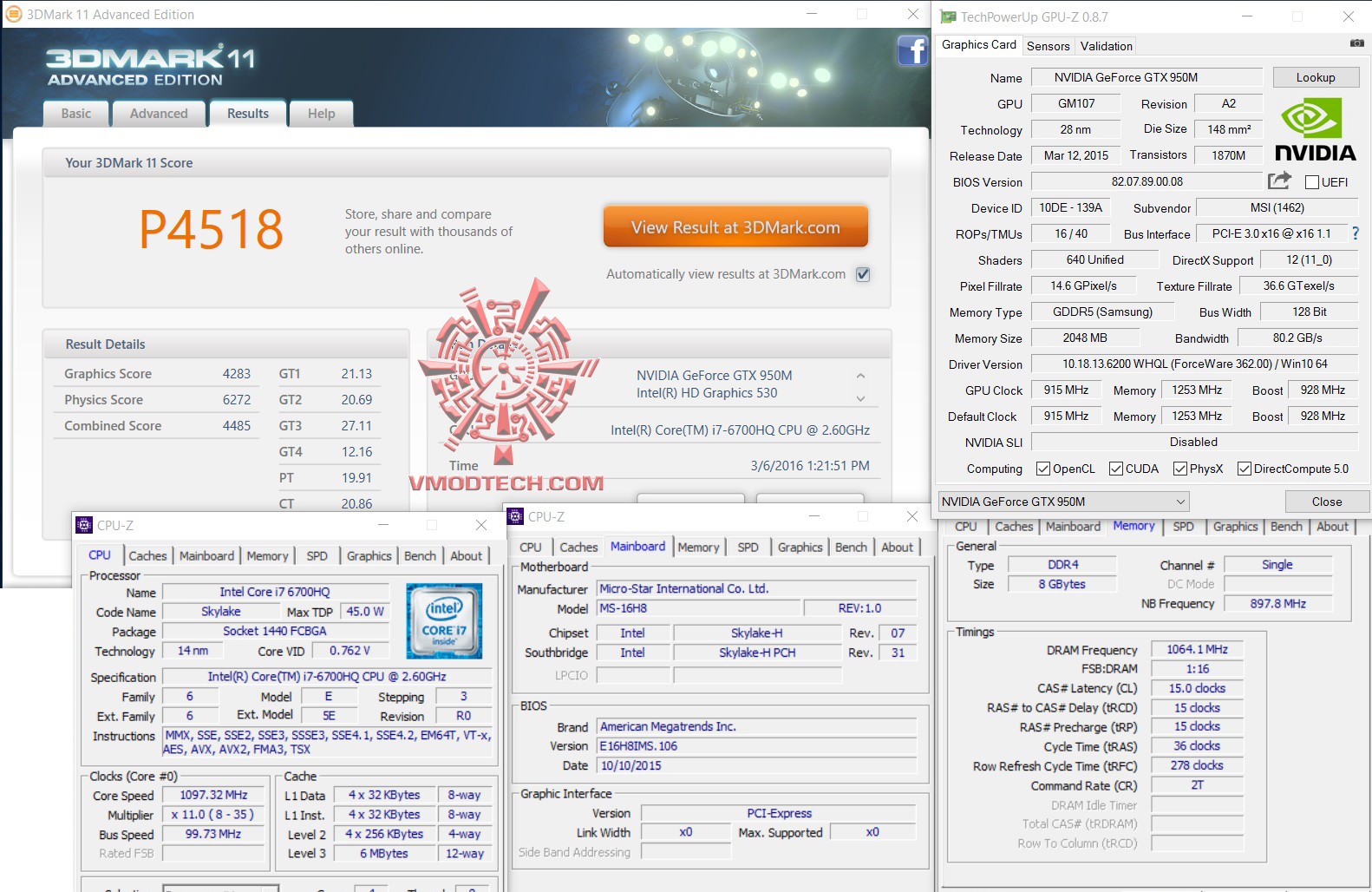Click the GPU-Z title bar icon
This screenshot has width=1372, height=892.
coord(948,16)
